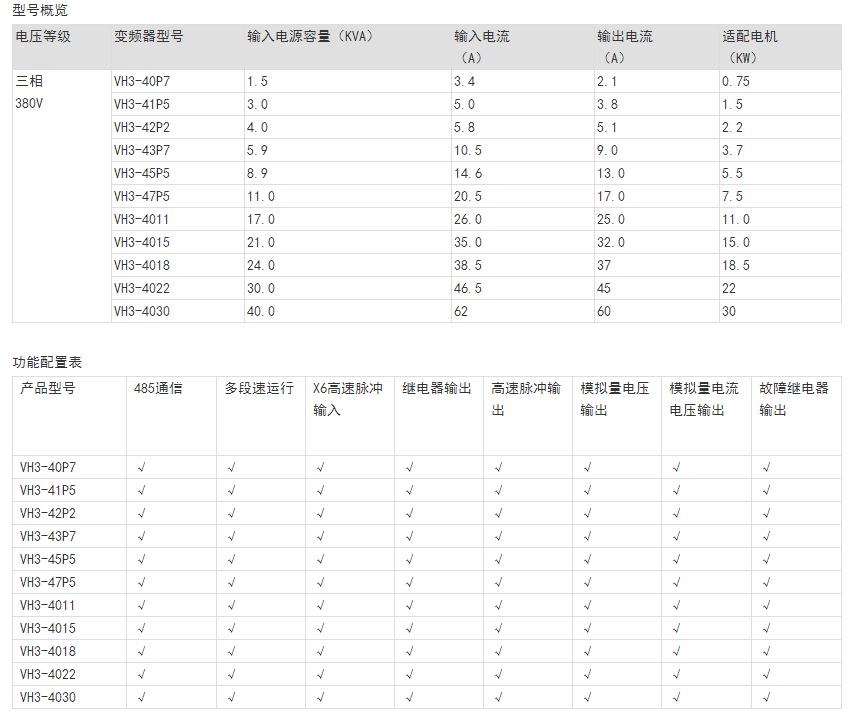This screenshot has width=852, height=718.
Task: Select VH3-4030 in the function configuration table
Action: coord(48,697)
